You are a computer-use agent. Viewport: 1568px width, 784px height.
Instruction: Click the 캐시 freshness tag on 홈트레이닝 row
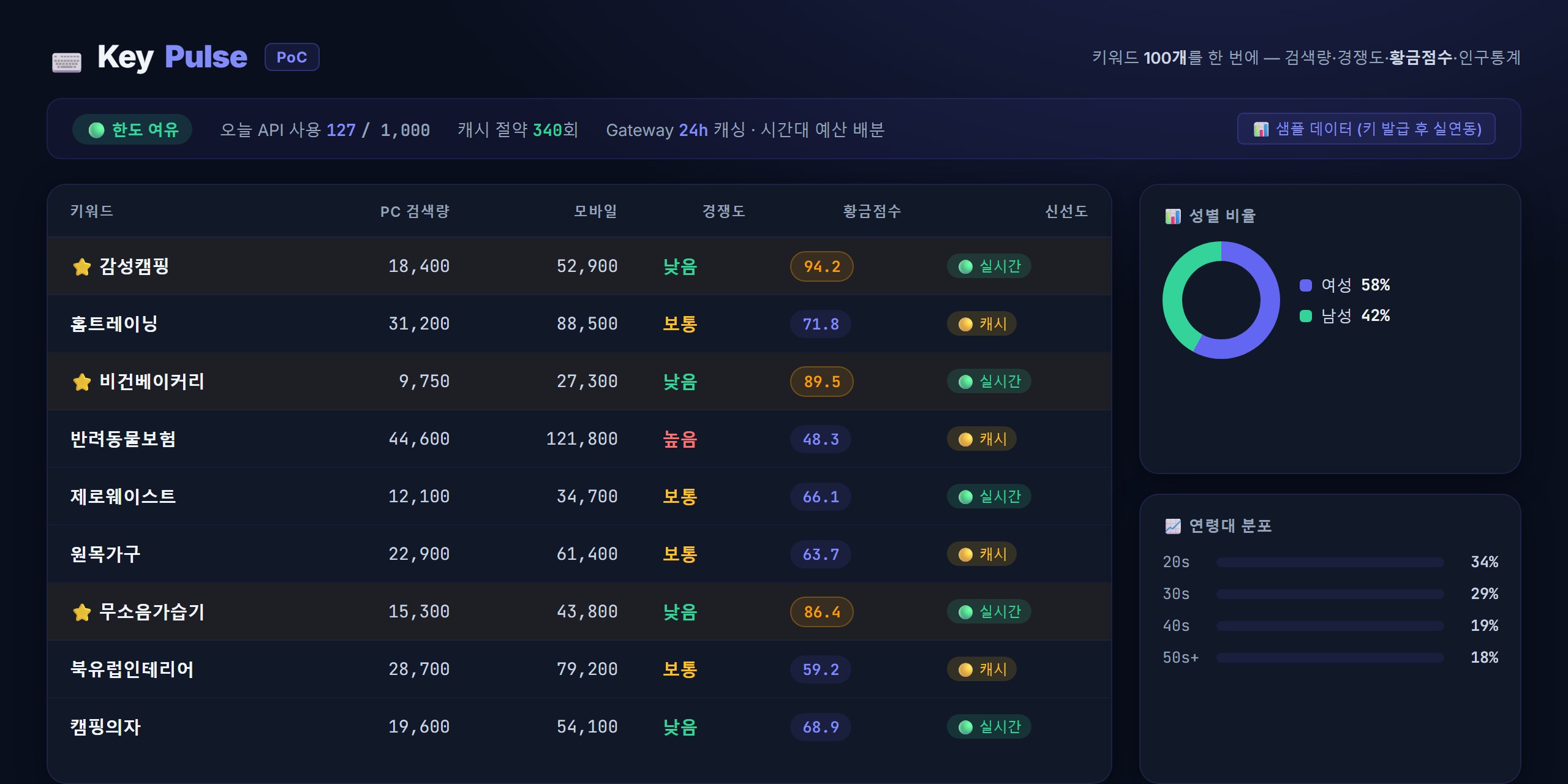pos(982,324)
